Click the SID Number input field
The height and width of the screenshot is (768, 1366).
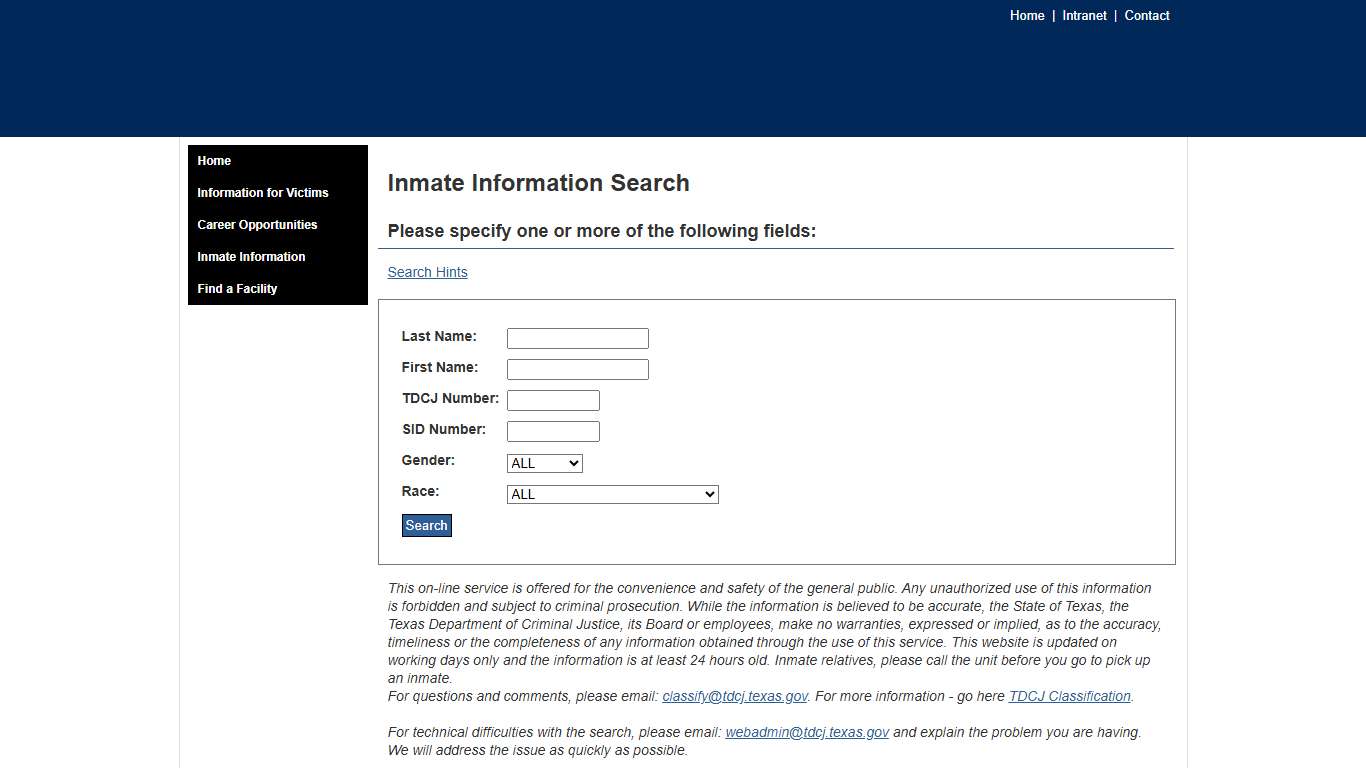552,431
